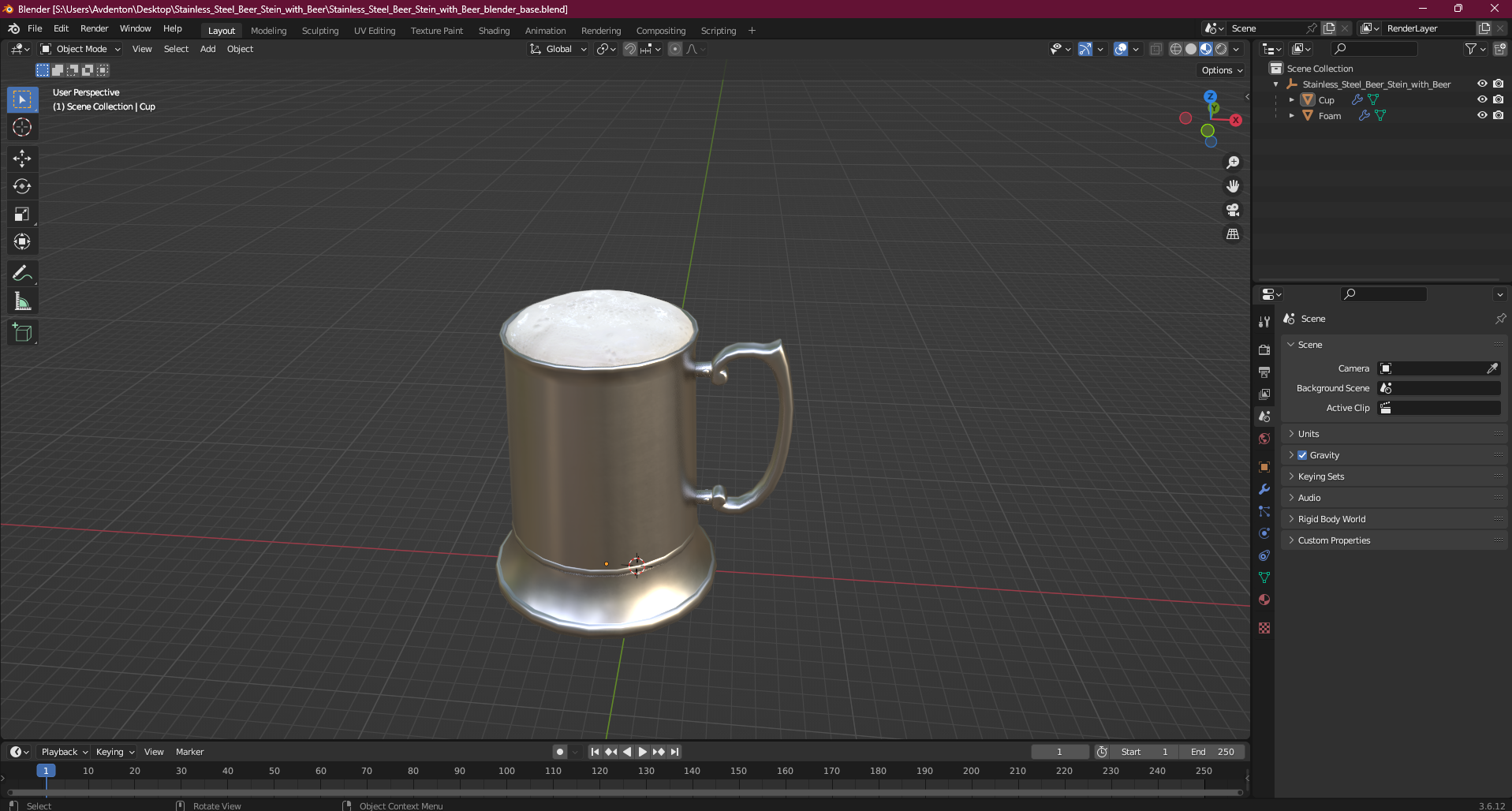Open the Object Data green triangle tab
Image resolution: width=1512 pixels, height=811 pixels.
1264,577
